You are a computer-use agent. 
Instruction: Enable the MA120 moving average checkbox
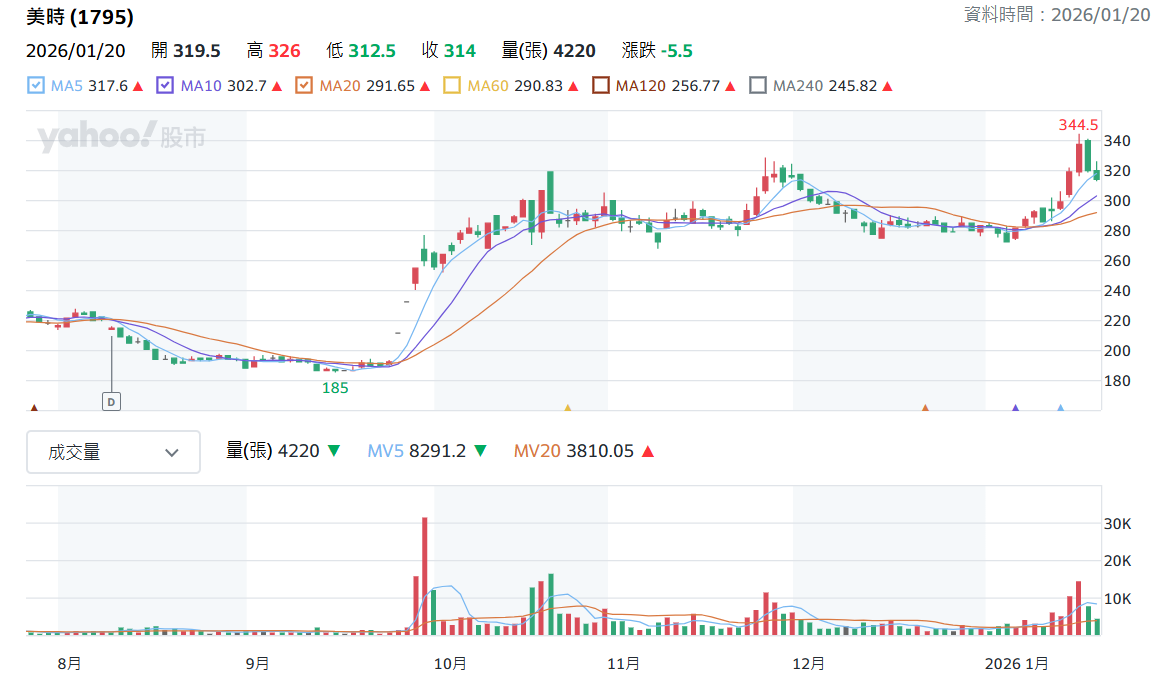[600, 86]
